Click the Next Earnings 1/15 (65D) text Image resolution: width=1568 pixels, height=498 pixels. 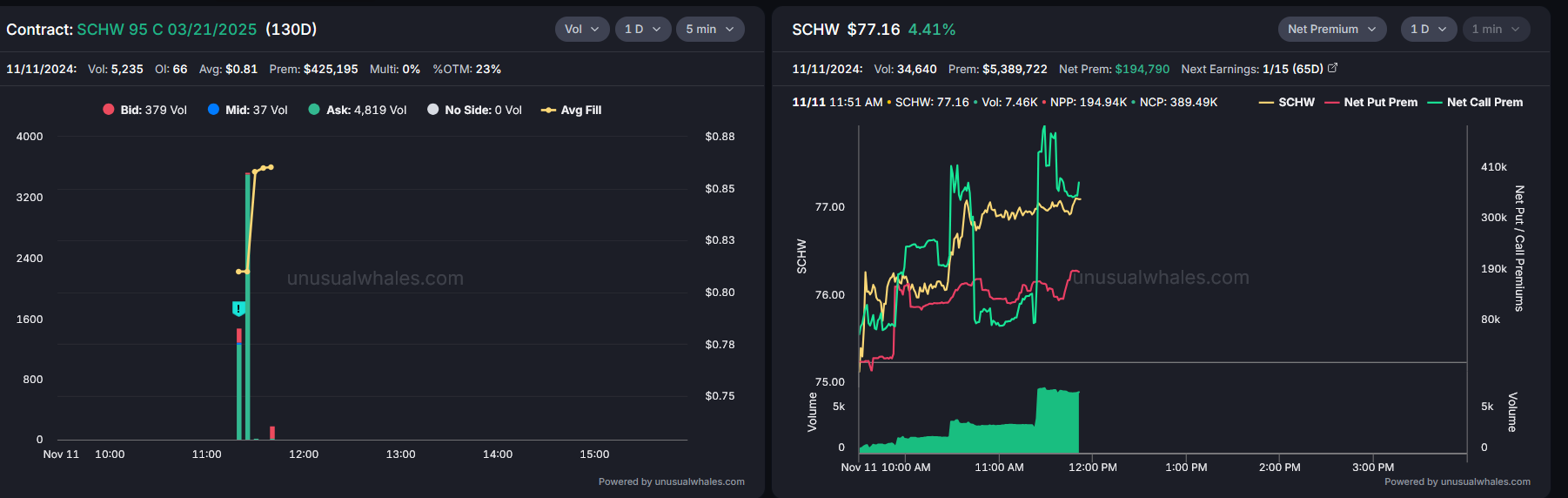(x=1252, y=69)
